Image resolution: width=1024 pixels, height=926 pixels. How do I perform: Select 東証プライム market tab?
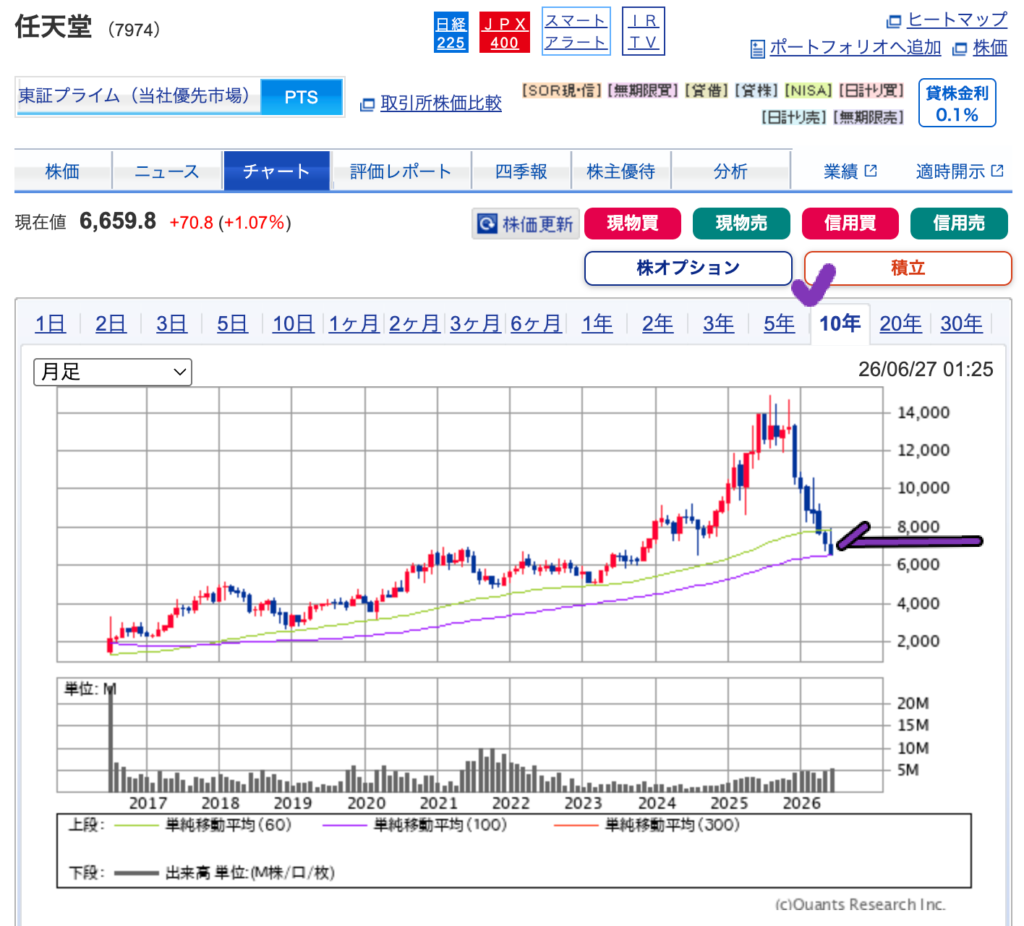click(138, 97)
